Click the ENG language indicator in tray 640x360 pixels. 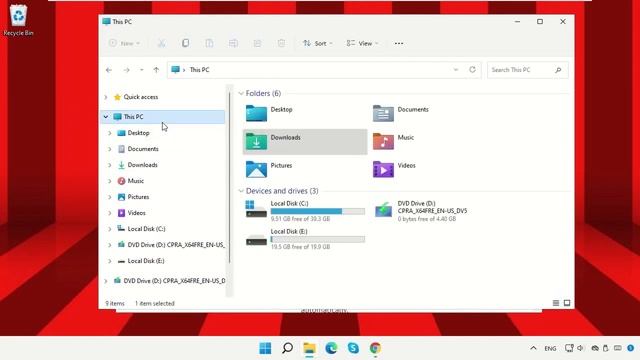click(550, 349)
